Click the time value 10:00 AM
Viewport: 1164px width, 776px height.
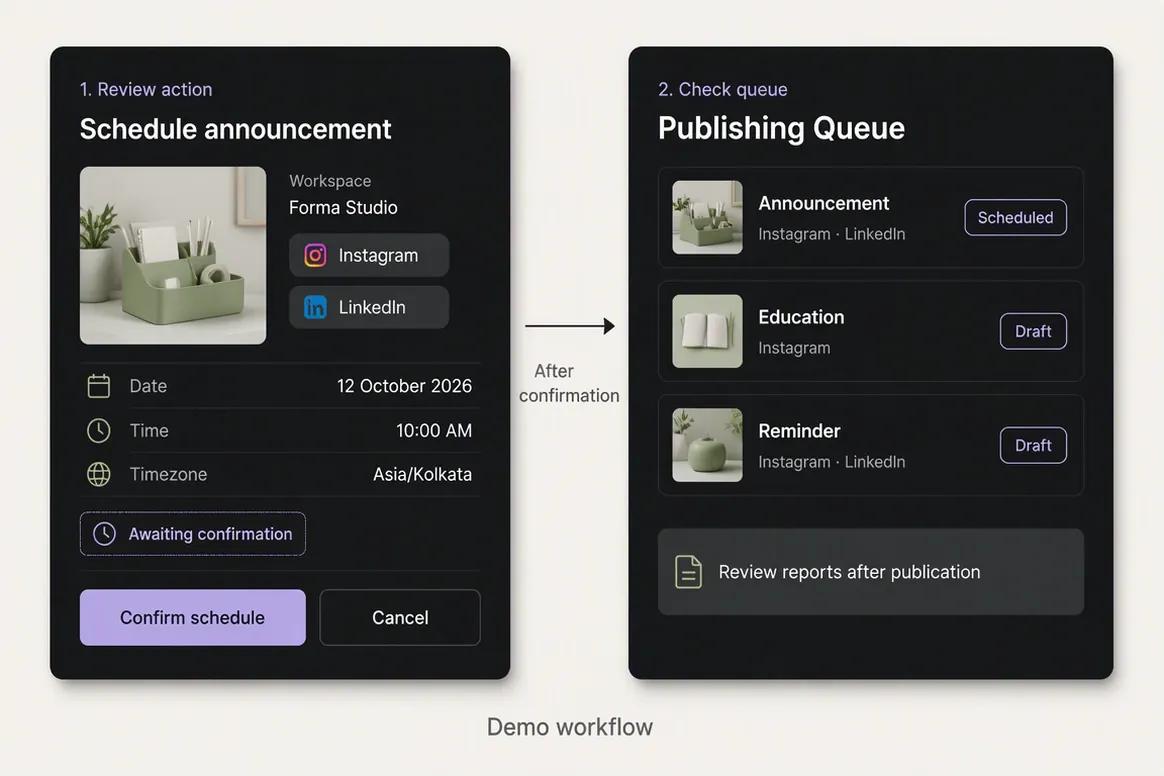[434, 431]
